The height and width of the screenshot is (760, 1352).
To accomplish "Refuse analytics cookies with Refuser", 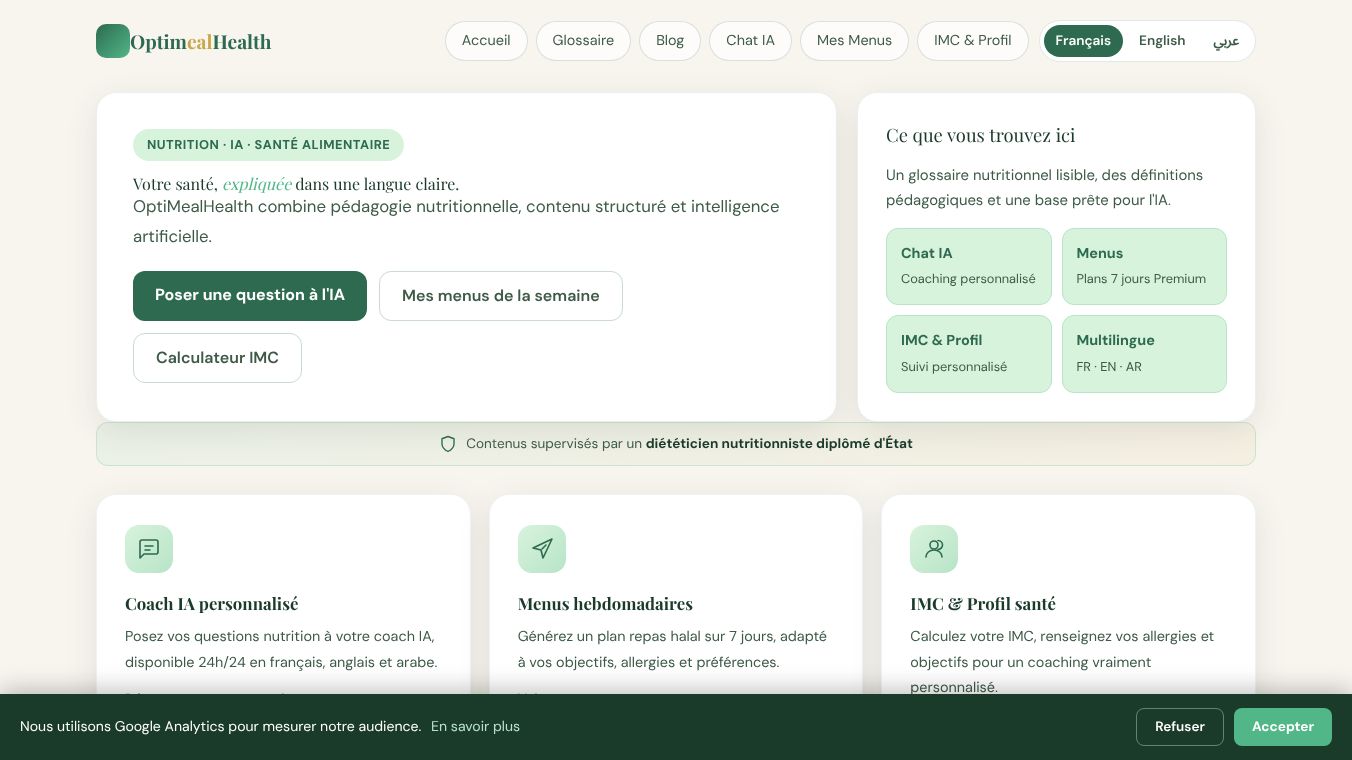I will pyautogui.click(x=1180, y=727).
